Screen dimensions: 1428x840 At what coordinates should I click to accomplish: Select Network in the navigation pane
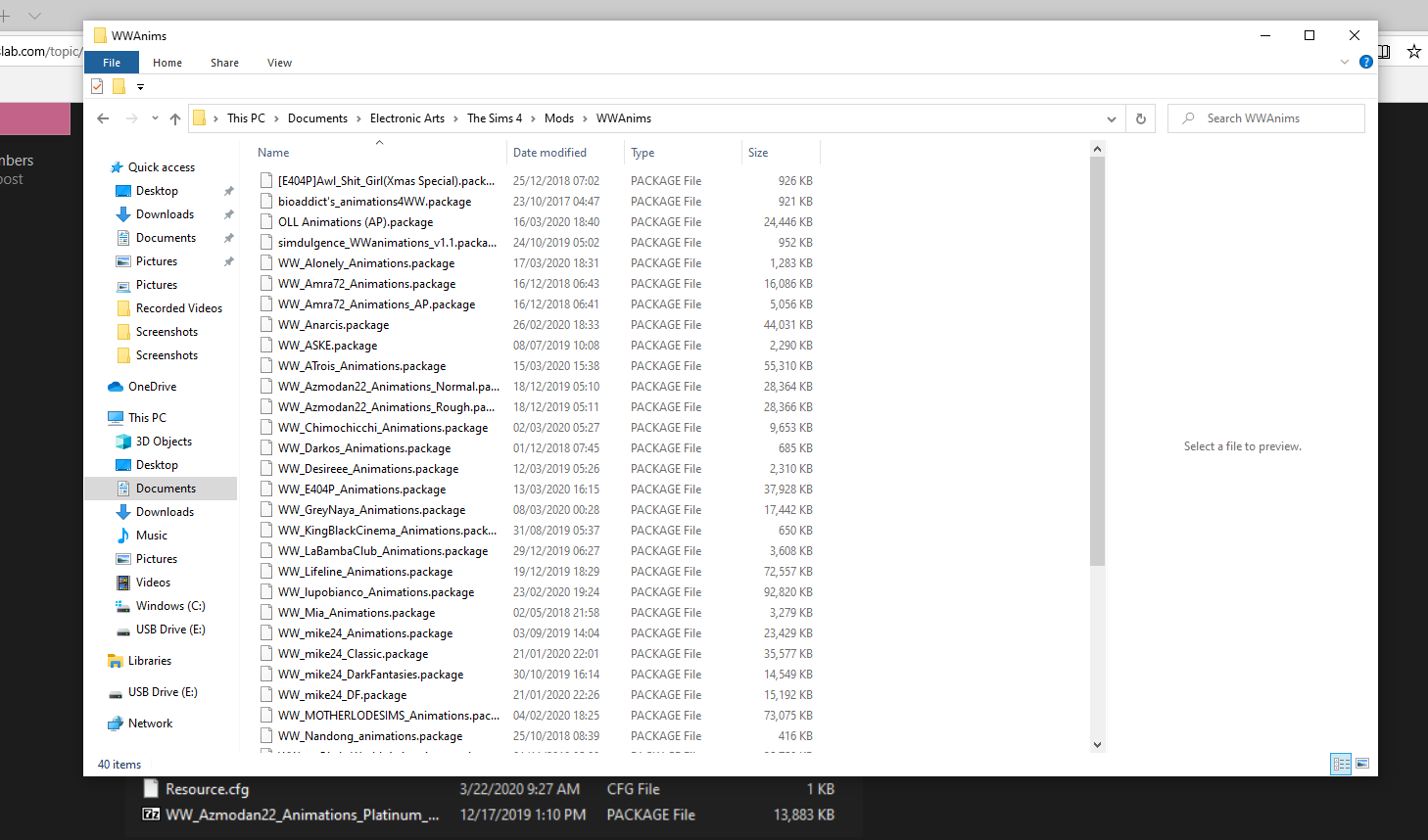[150, 723]
